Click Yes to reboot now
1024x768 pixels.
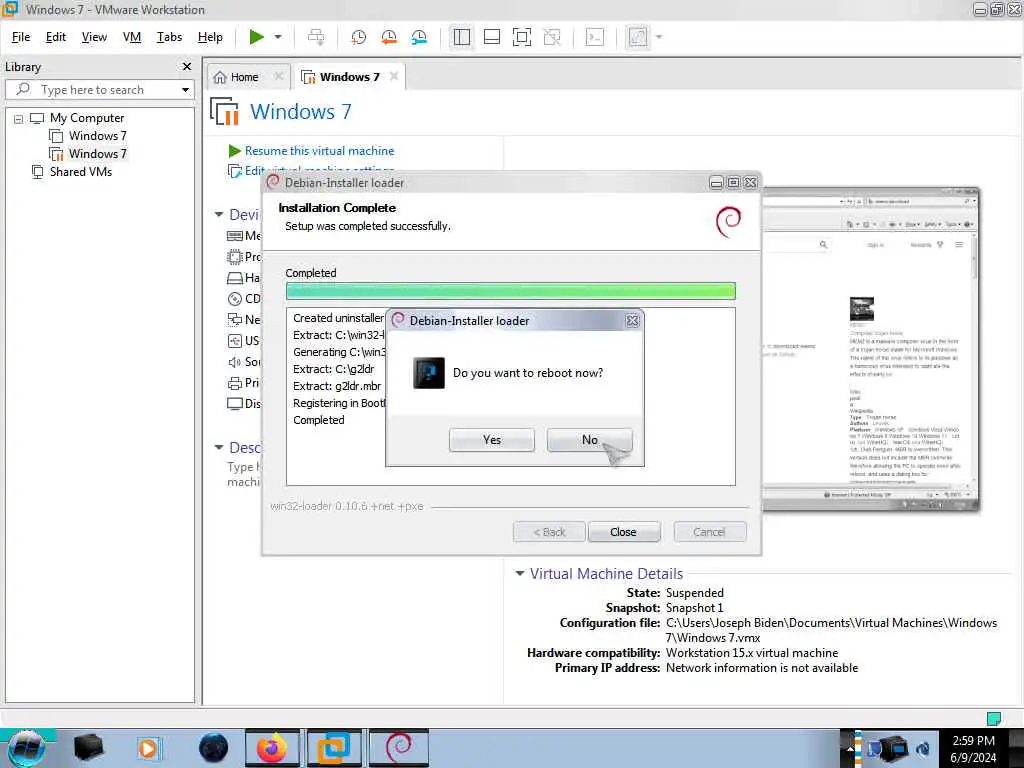pos(492,440)
